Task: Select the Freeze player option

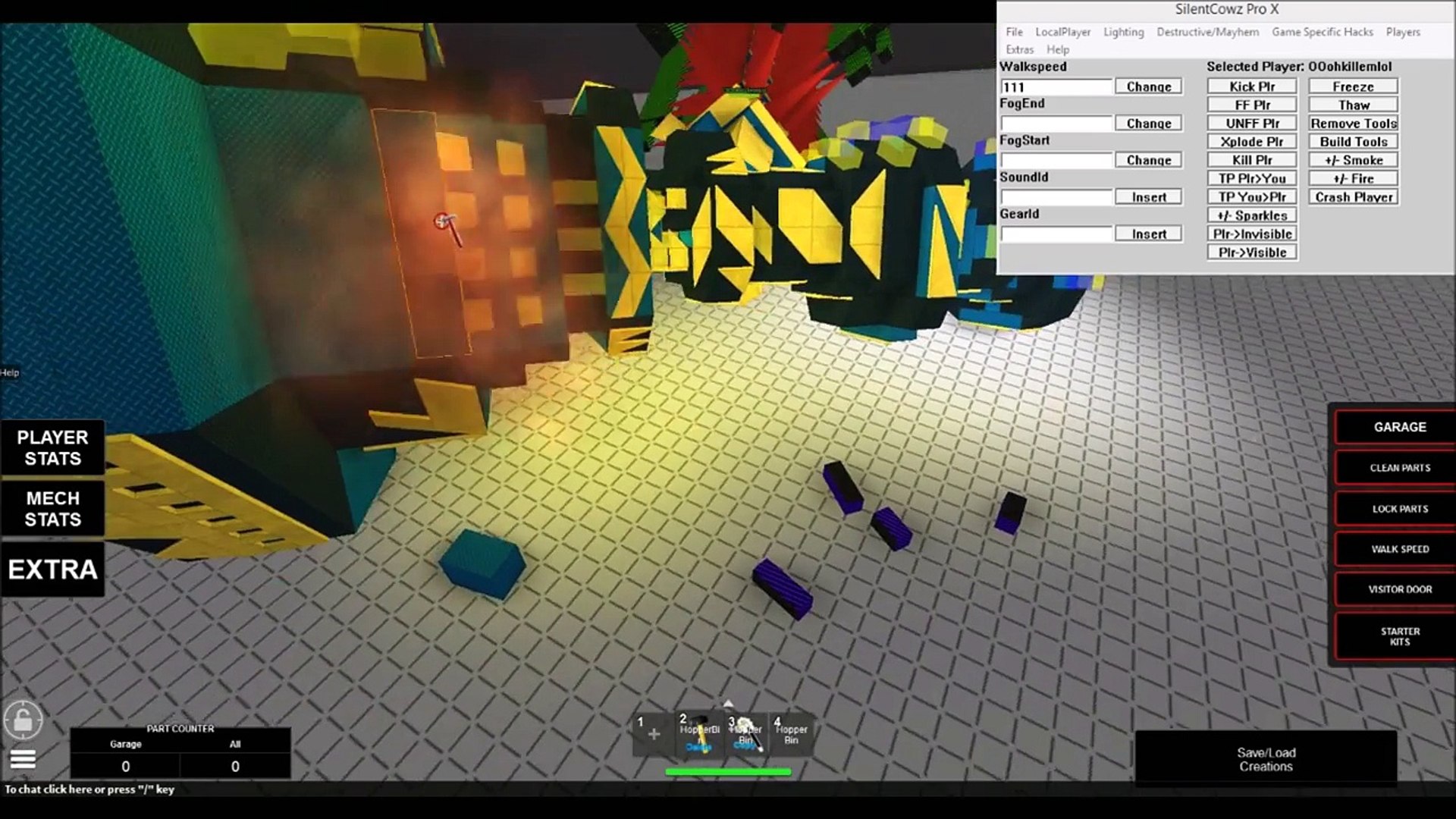Action: 1353,86
